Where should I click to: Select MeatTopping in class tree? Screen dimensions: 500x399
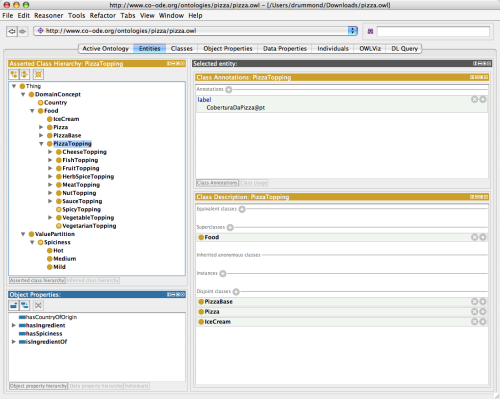tap(81, 185)
